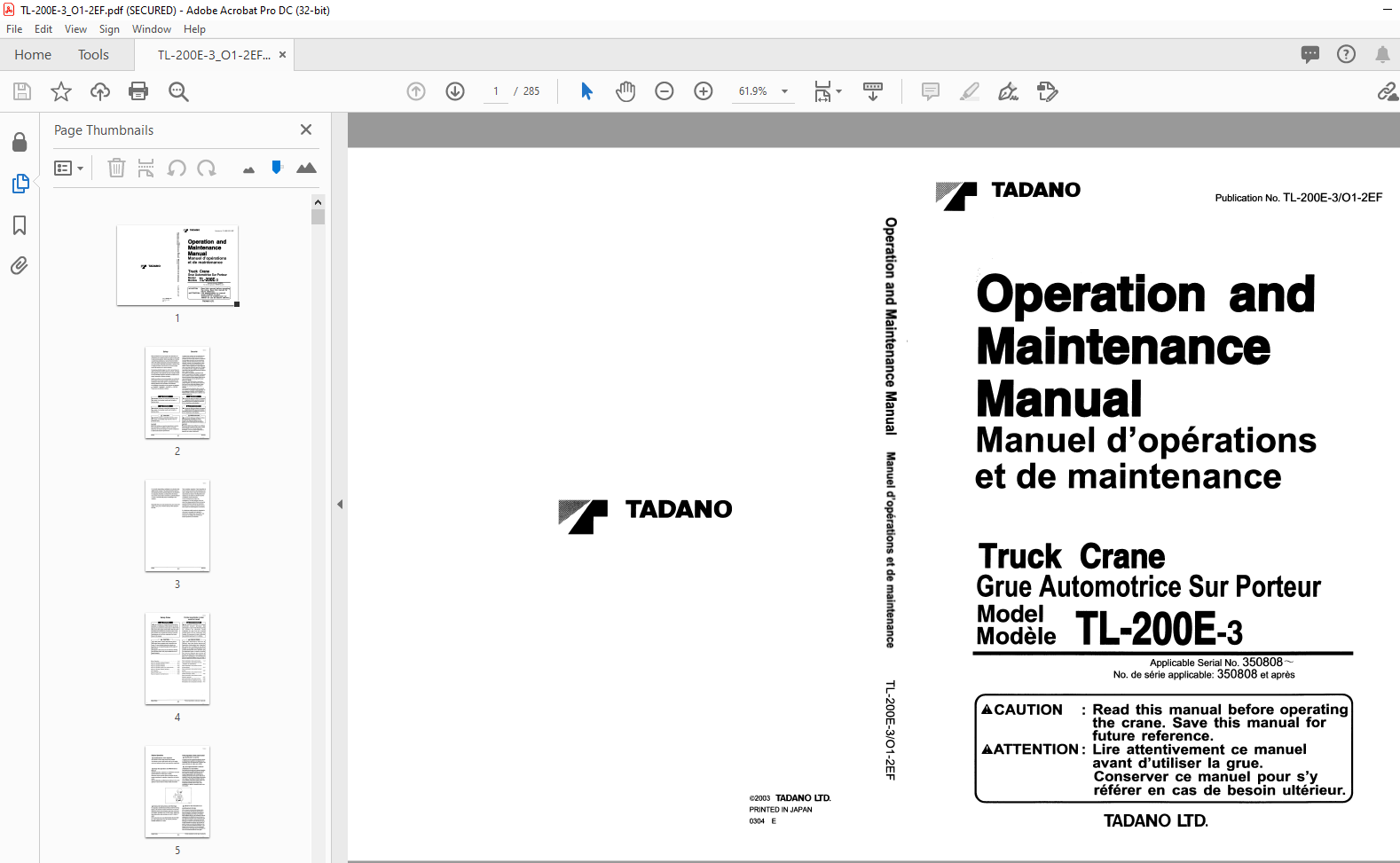Open the comments chat bubble icon
Image resolution: width=1400 pixels, height=863 pixels.
click(x=1310, y=54)
